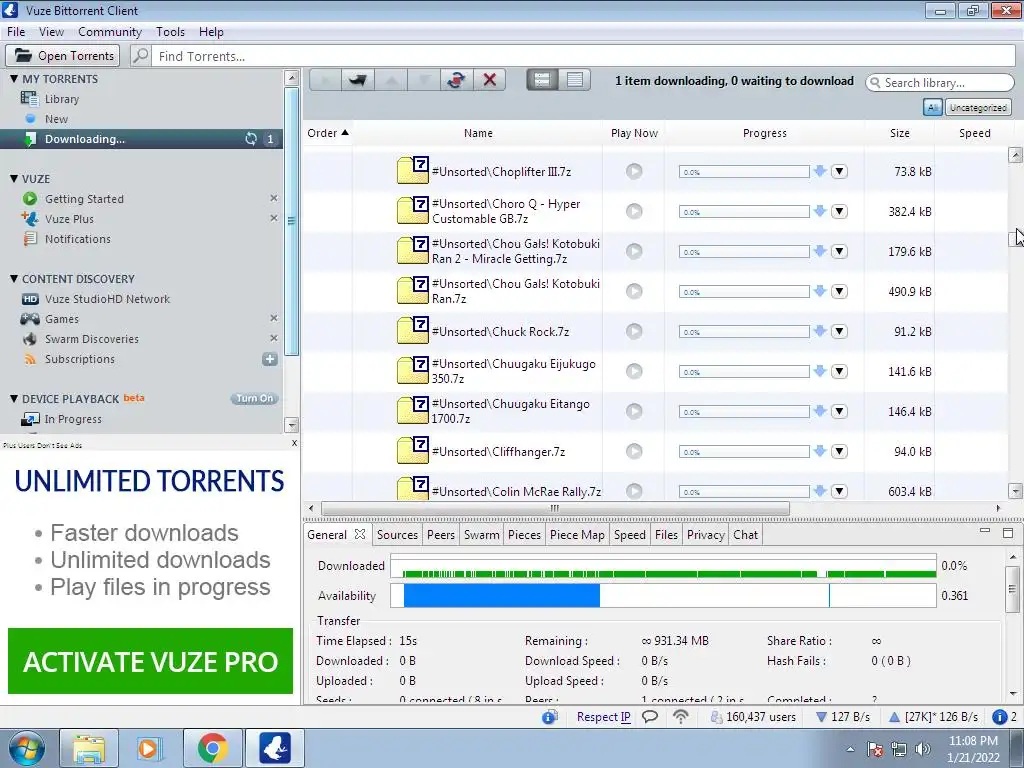Click the refresh icon on the Downloading row
The image size is (1024, 768).
pos(251,138)
